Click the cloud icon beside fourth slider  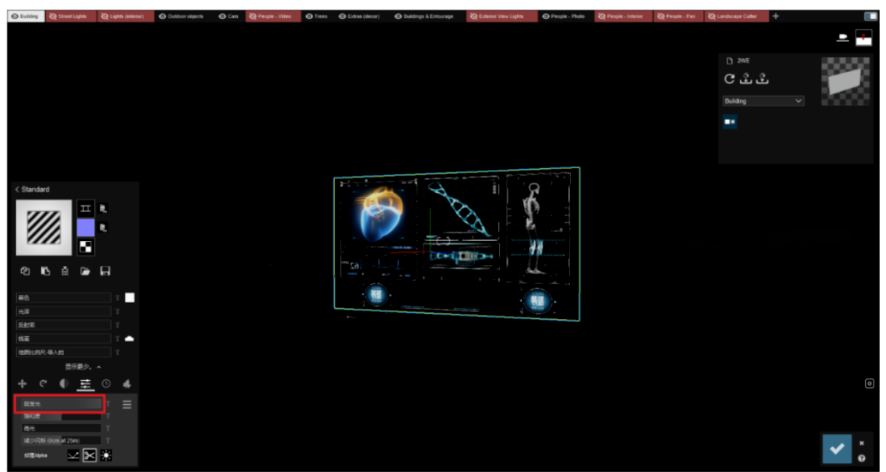coord(129,339)
